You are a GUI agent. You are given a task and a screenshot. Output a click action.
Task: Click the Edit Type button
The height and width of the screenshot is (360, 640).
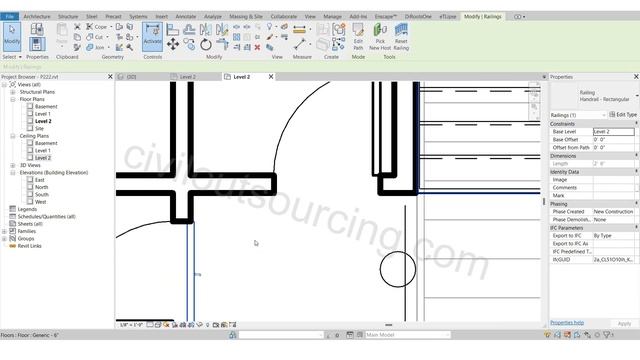pyautogui.click(x=623, y=115)
